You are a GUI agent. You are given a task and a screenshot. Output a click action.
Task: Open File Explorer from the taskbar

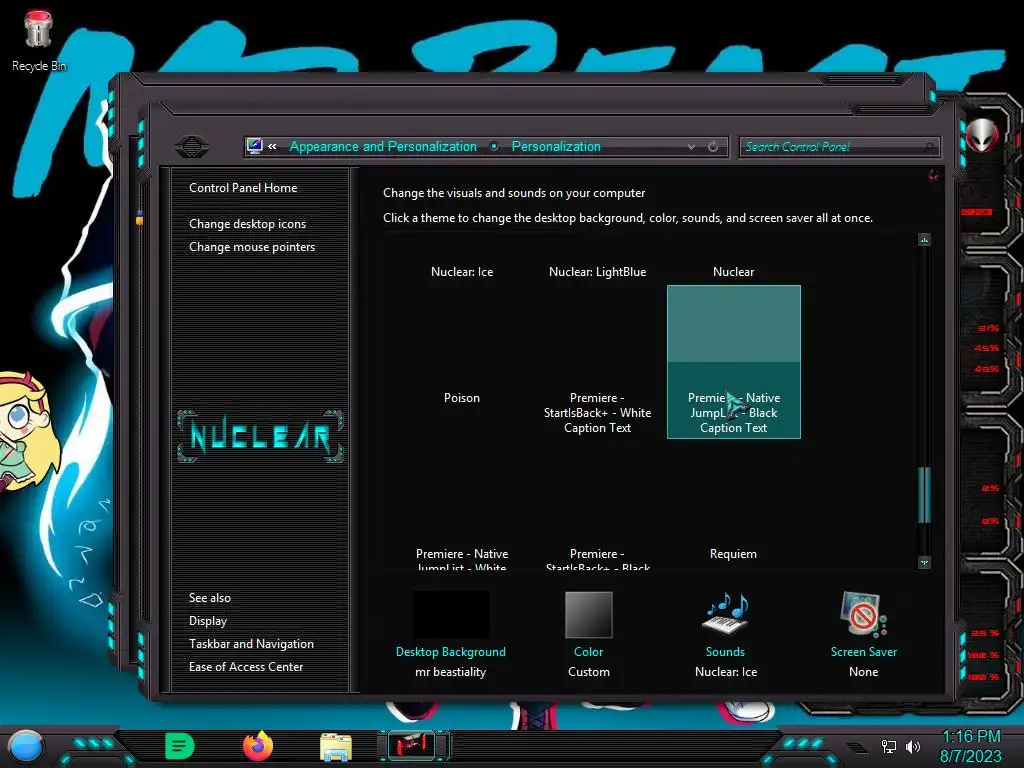(336, 747)
